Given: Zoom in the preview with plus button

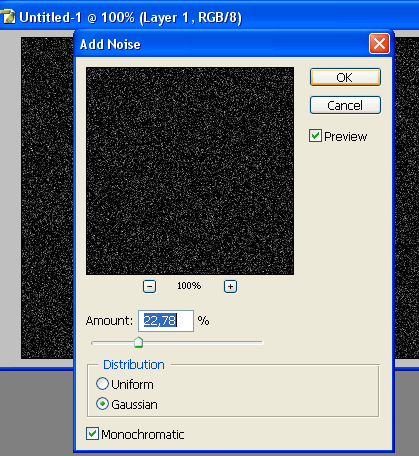Looking at the screenshot, I should (230, 286).
